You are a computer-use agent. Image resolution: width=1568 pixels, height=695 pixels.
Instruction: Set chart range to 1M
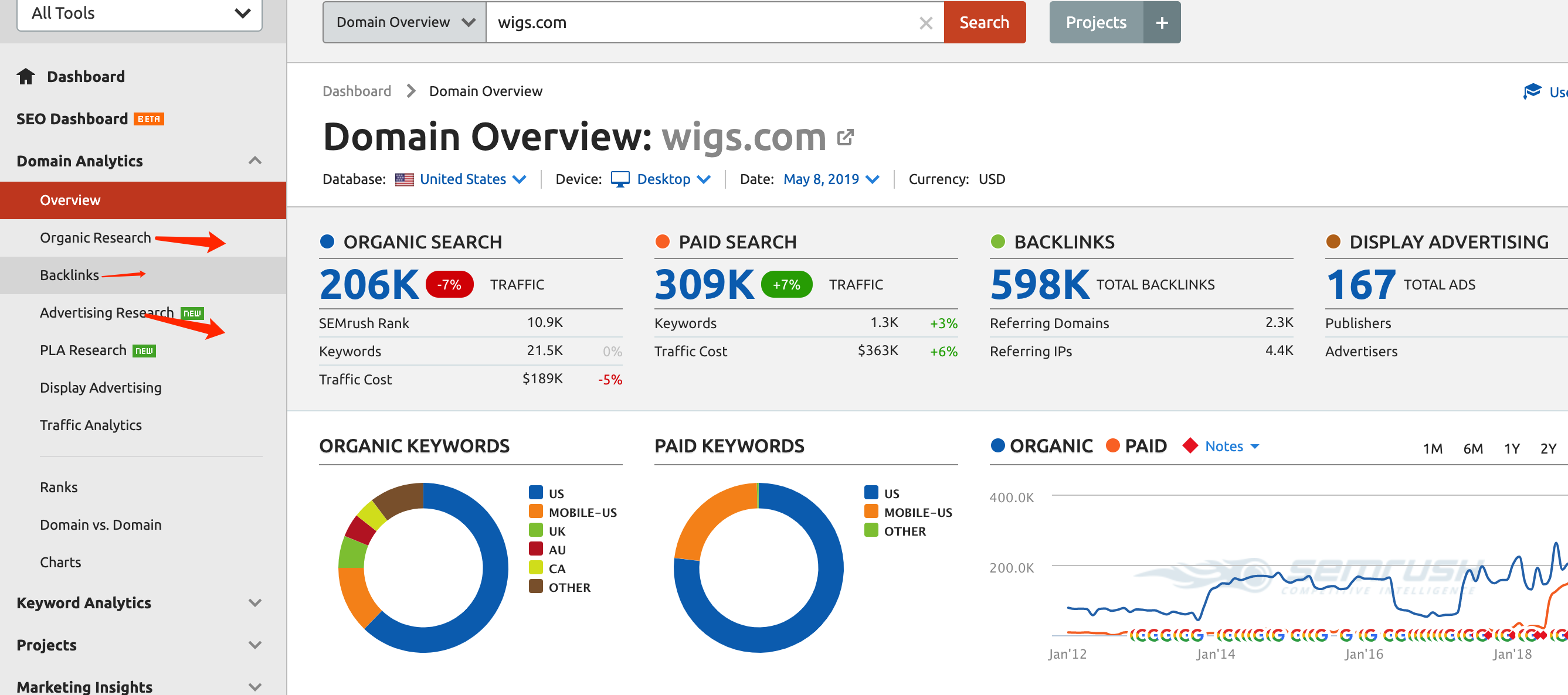click(1433, 448)
